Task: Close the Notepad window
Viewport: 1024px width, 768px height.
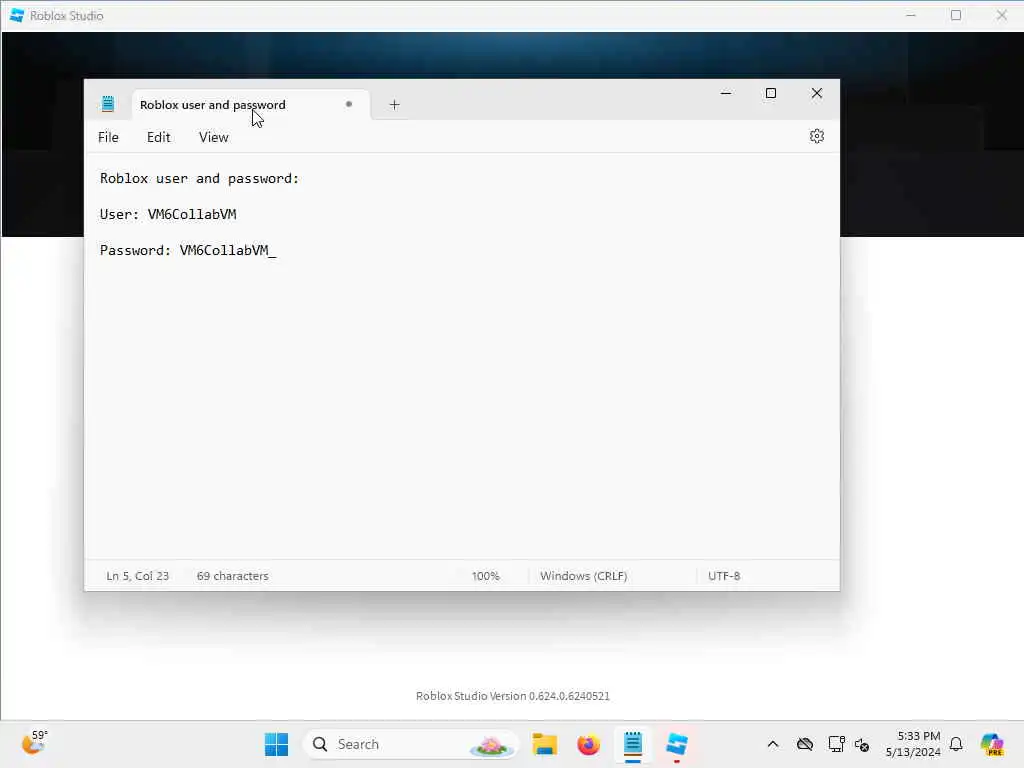Action: pyautogui.click(x=816, y=93)
